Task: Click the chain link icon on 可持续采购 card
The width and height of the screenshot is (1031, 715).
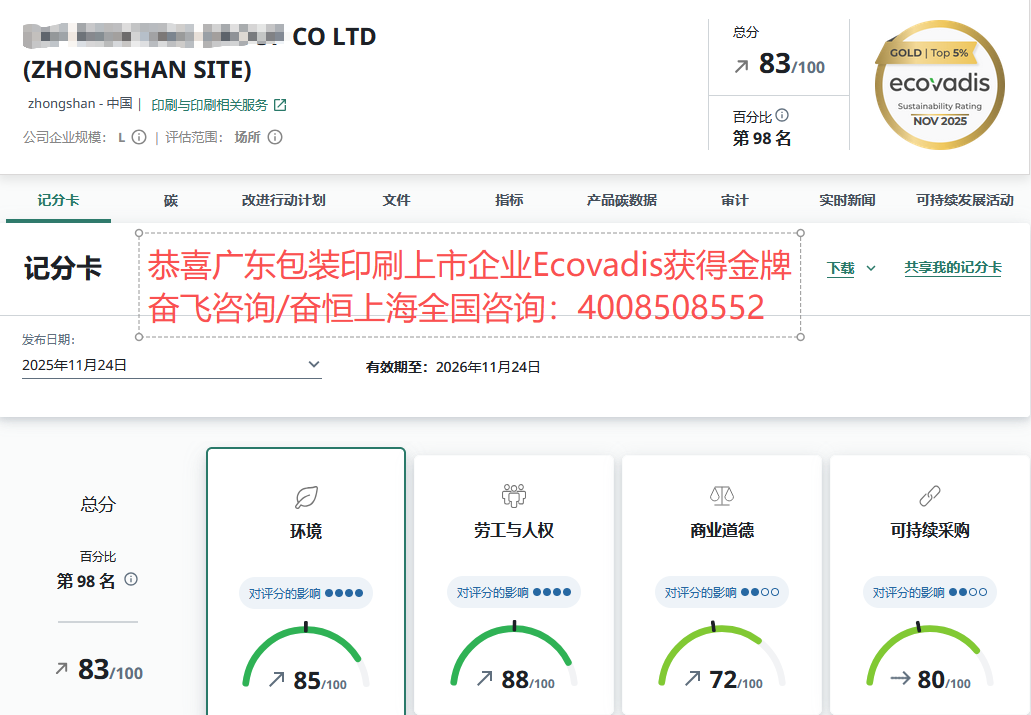Action: [929, 495]
